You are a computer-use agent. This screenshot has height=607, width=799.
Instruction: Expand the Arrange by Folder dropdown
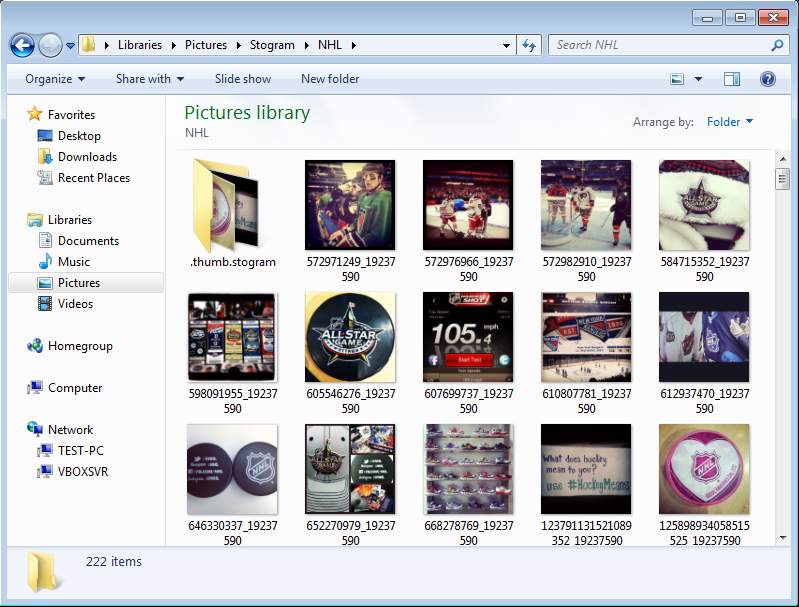coord(729,122)
